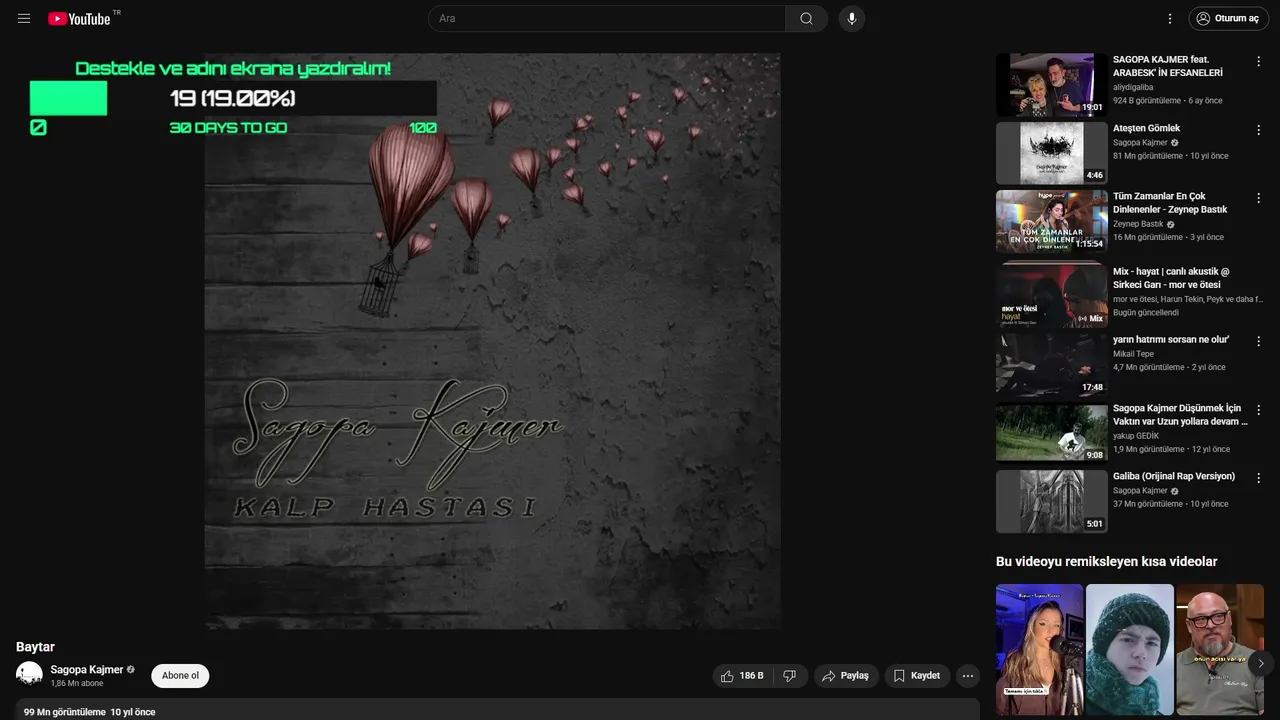
Task: Dislike the Baytar video
Action: [790, 676]
